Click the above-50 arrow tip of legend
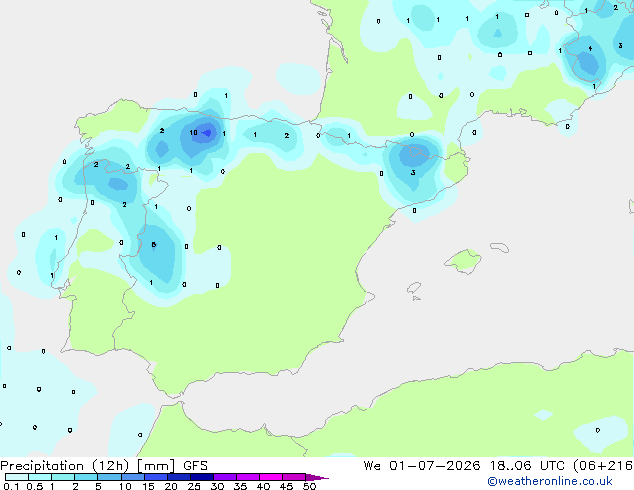The height and width of the screenshot is (490, 634). click(x=317, y=477)
